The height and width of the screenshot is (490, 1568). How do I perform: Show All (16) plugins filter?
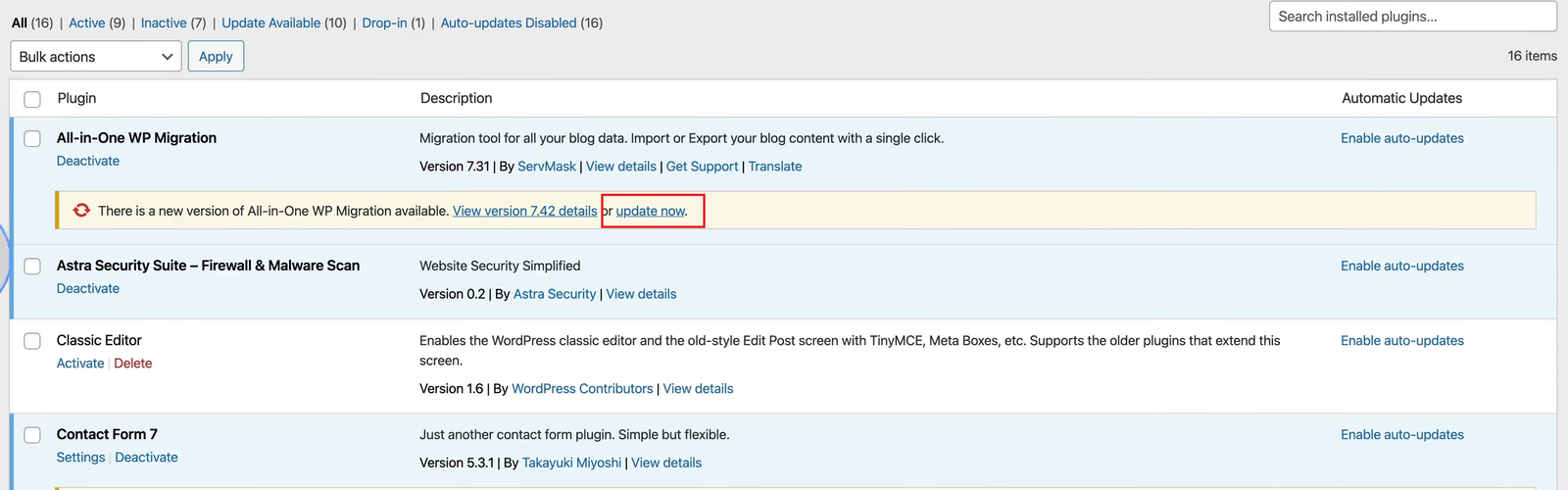[x=32, y=23]
